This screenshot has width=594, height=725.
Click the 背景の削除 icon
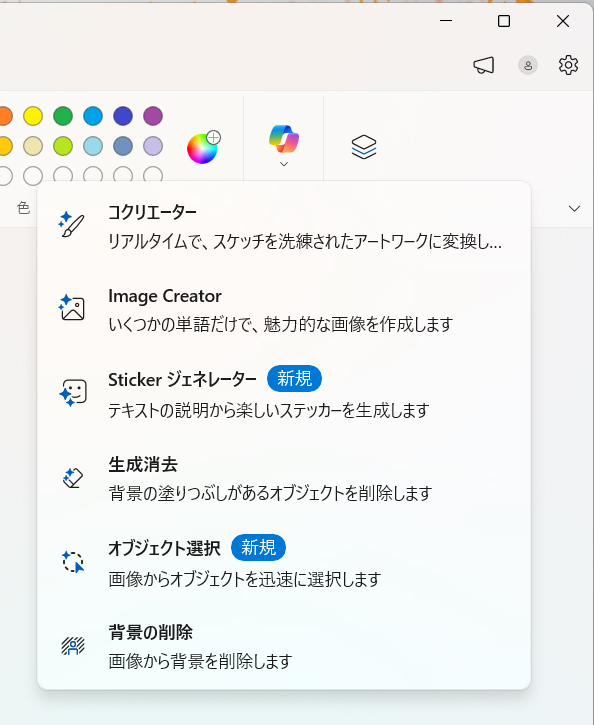point(73,646)
